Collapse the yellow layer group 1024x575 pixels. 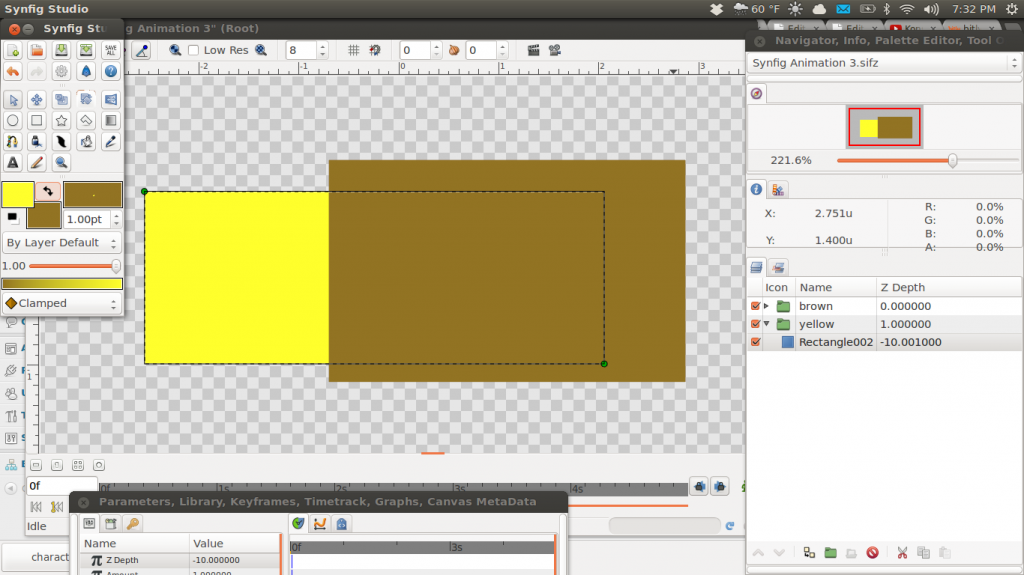pos(767,324)
